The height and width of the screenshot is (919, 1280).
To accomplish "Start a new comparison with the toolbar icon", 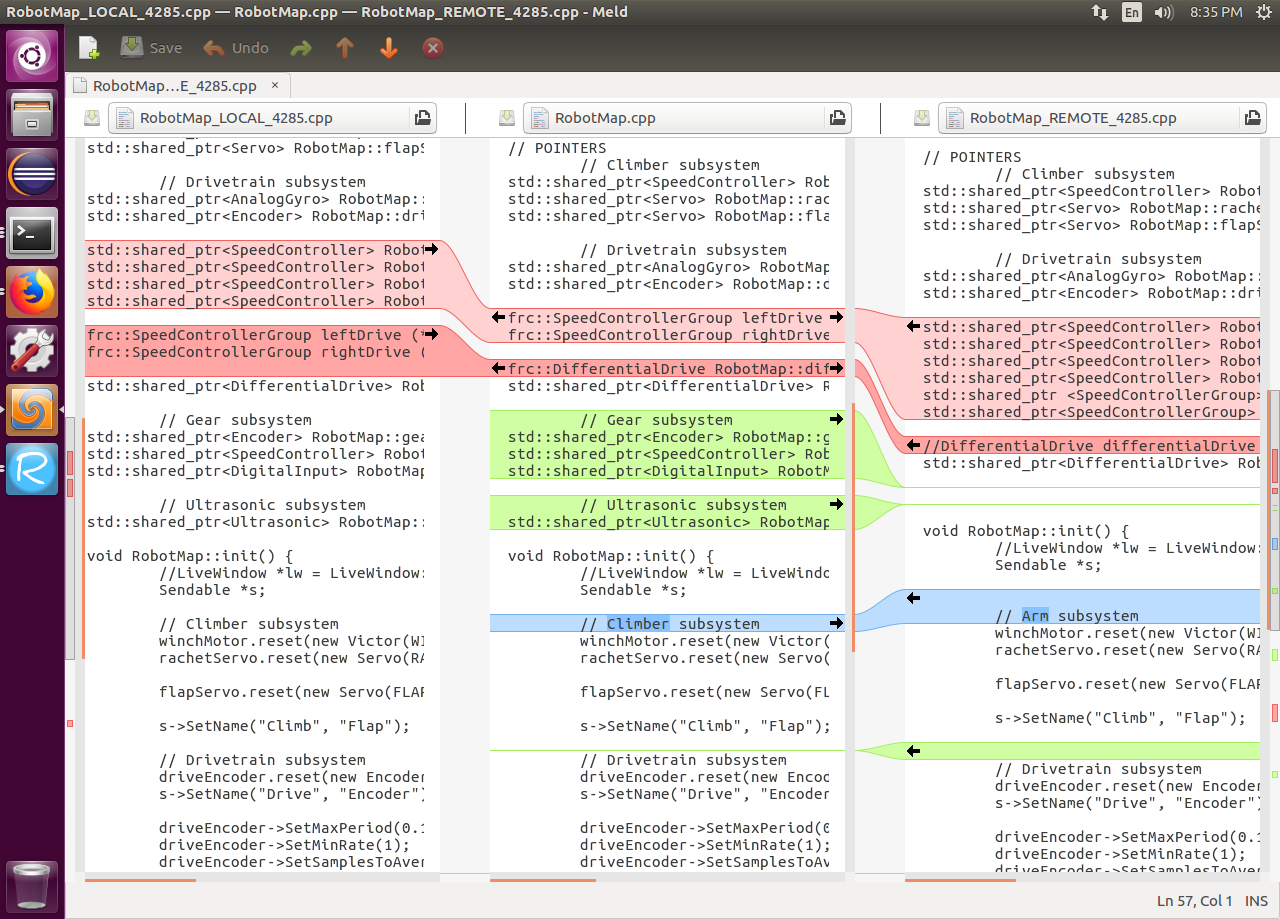I will [89, 48].
